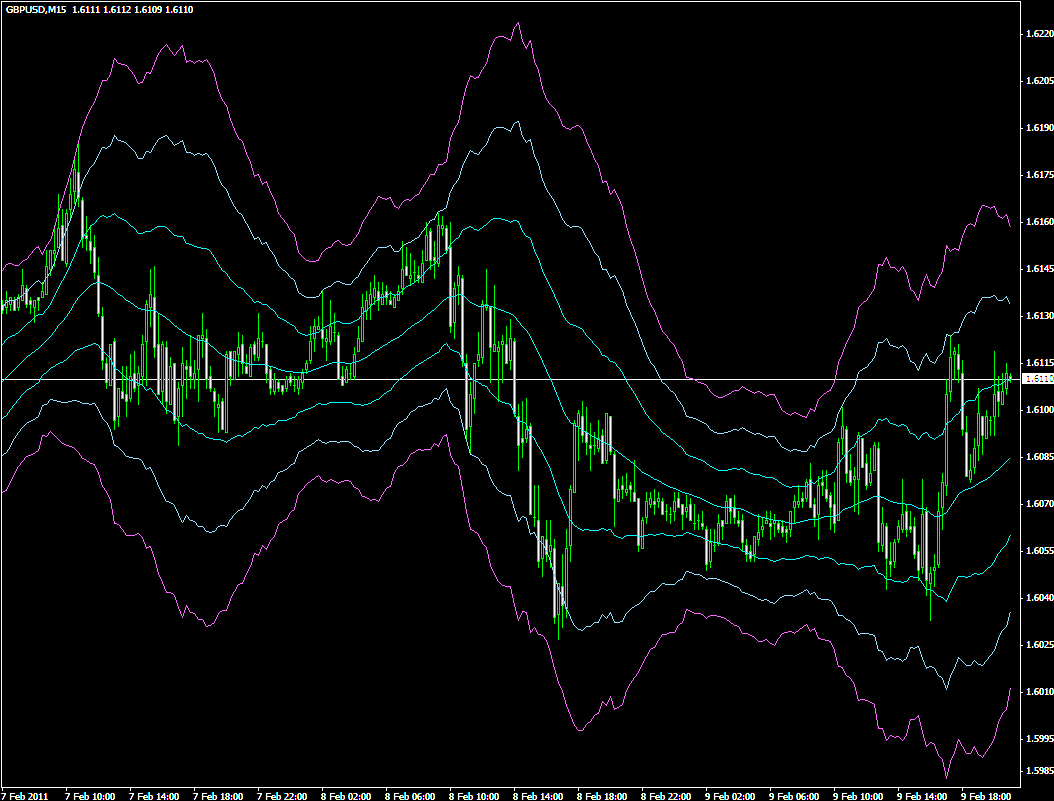This screenshot has height=801, width=1054.
Task: Click the 9 Feb 06:00 time label
Action: click(x=795, y=796)
